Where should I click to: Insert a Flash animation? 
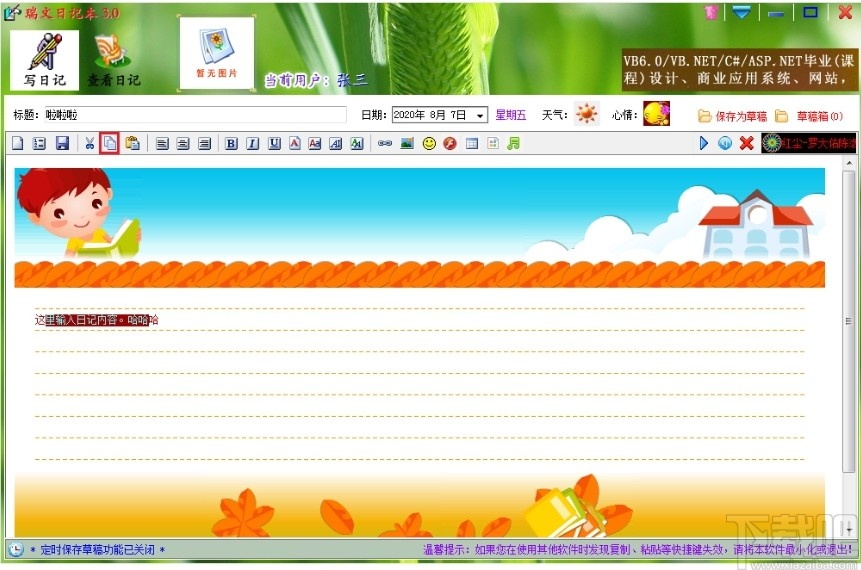click(x=450, y=144)
